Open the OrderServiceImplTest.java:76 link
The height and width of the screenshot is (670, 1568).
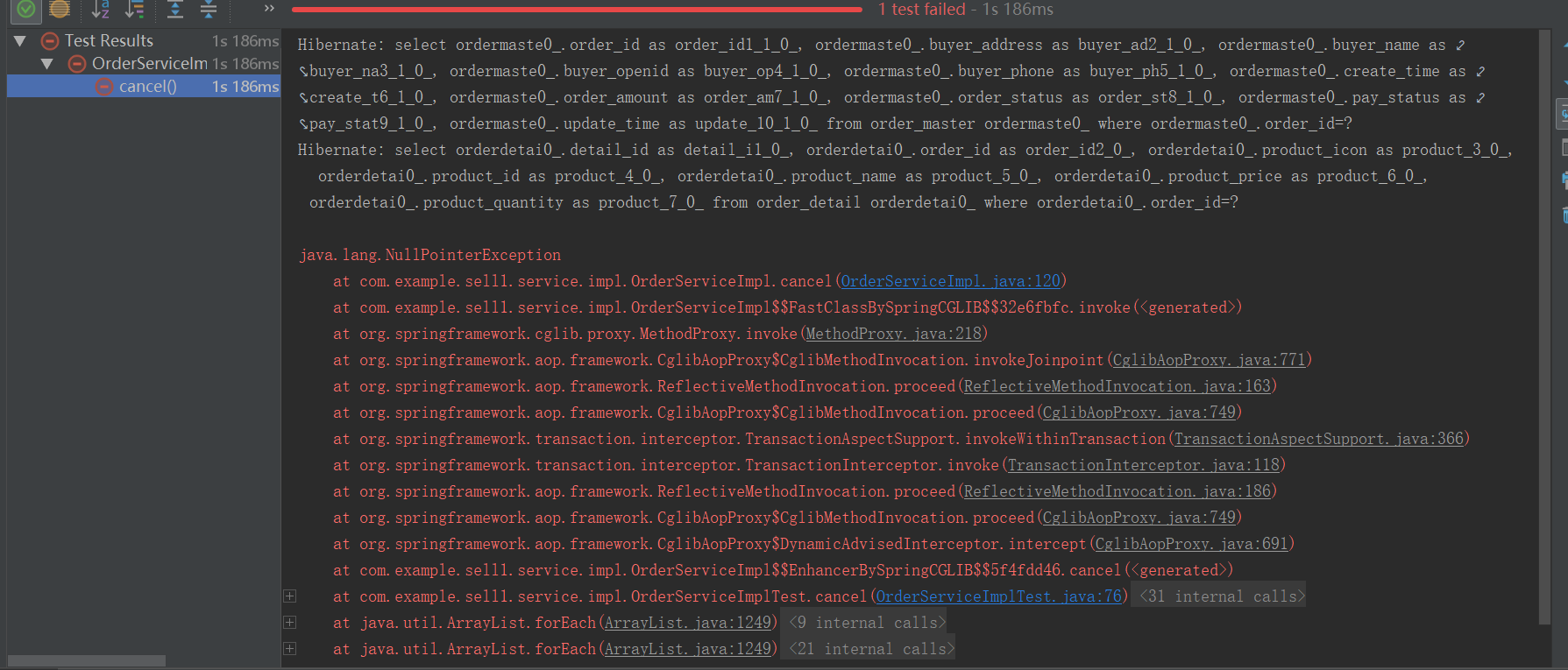point(998,596)
